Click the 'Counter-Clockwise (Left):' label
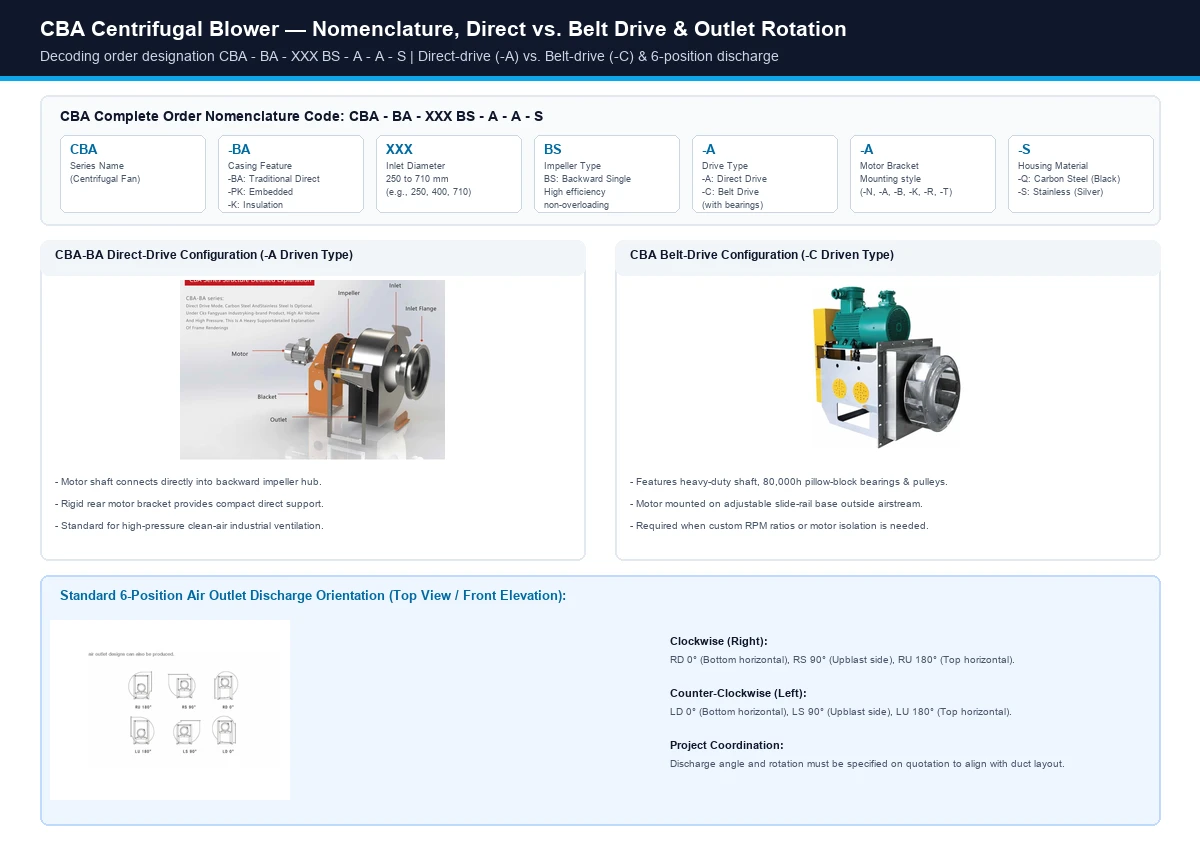 pos(738,693)
